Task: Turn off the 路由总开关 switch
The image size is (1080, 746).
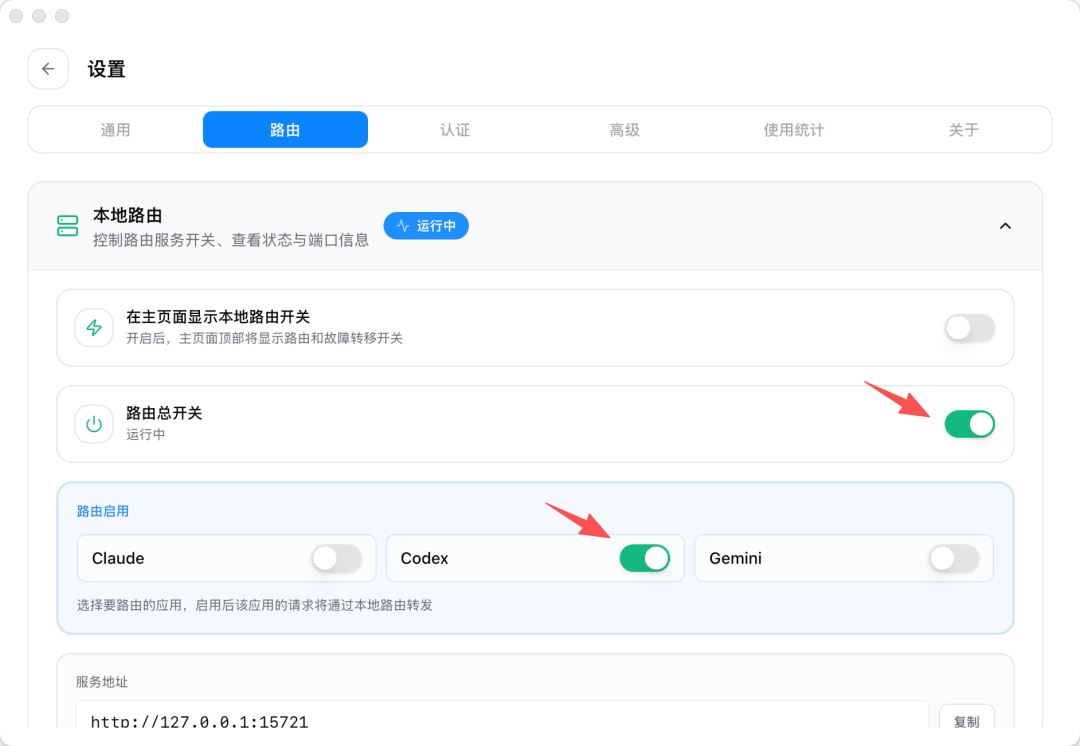Action: [969, 424]
